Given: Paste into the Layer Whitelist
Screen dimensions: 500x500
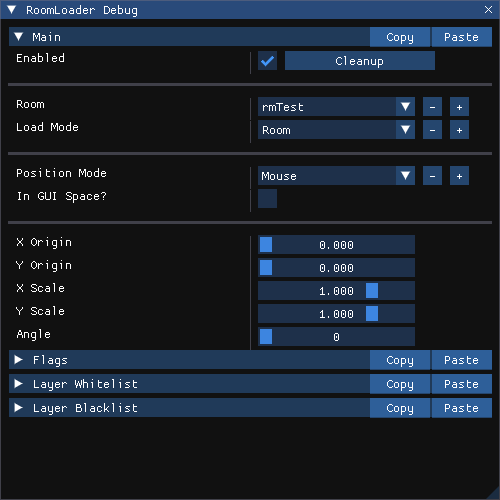Looking at the screenshot, I should point(462,384).
